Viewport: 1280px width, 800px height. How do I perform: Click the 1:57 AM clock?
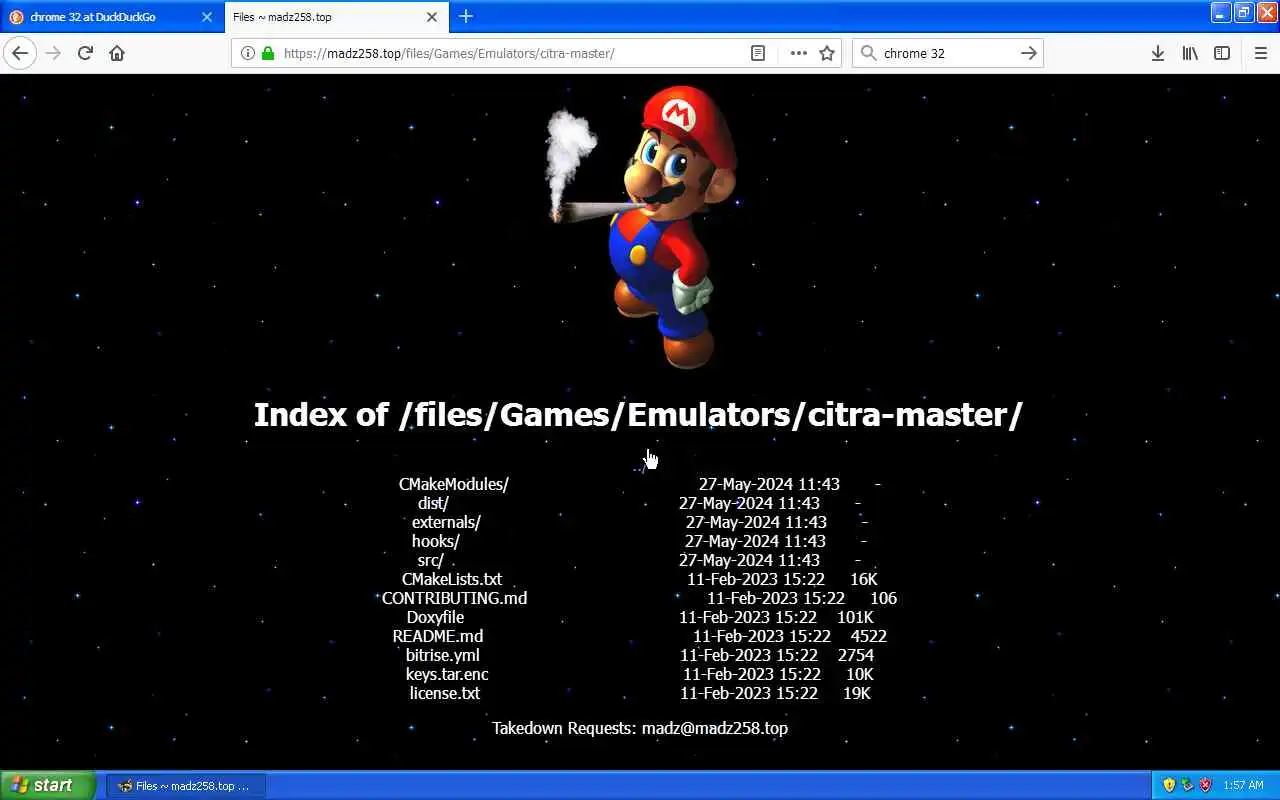[1244, 786]
